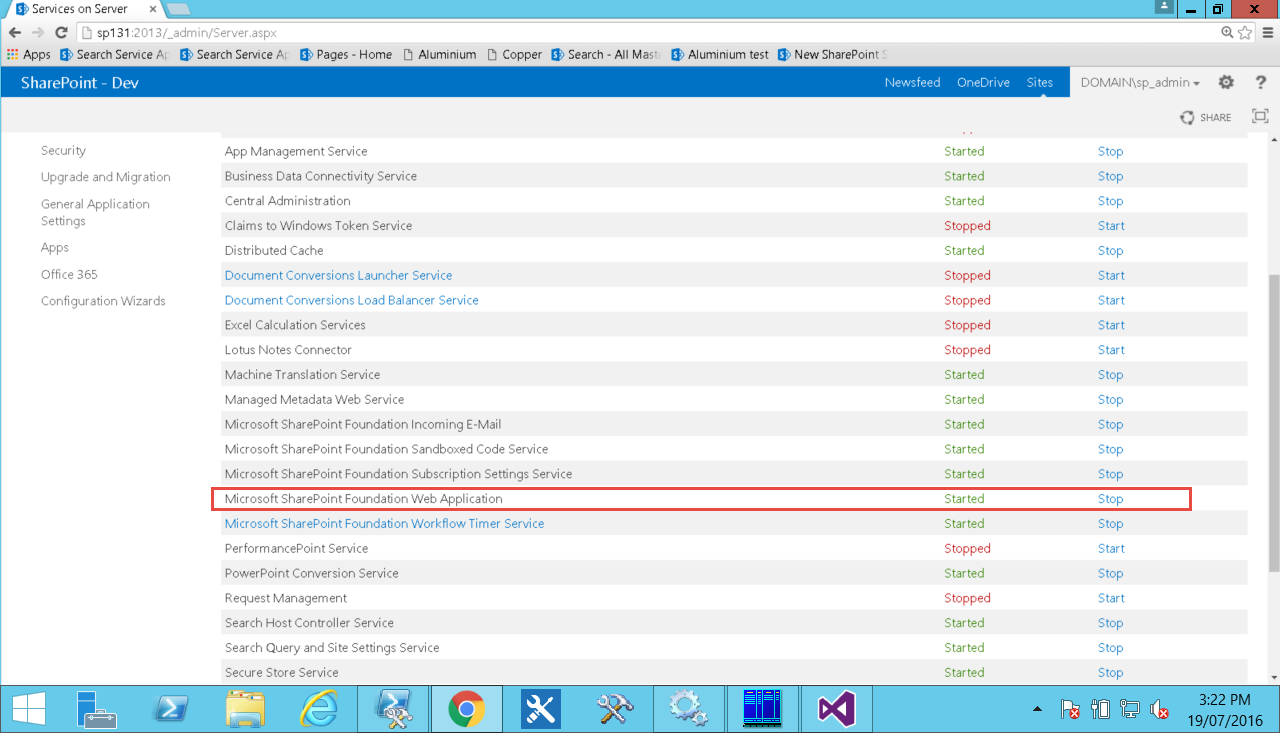Toggle focus on content mode
The width and height of the screenshot is (1280, 733).
click(1260, 116)
